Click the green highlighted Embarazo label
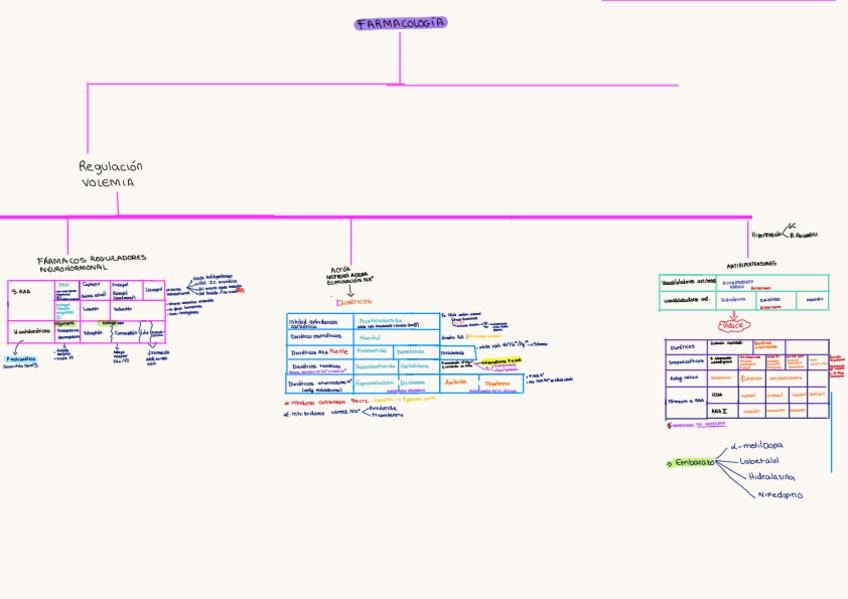 click(x=691, y=463)
